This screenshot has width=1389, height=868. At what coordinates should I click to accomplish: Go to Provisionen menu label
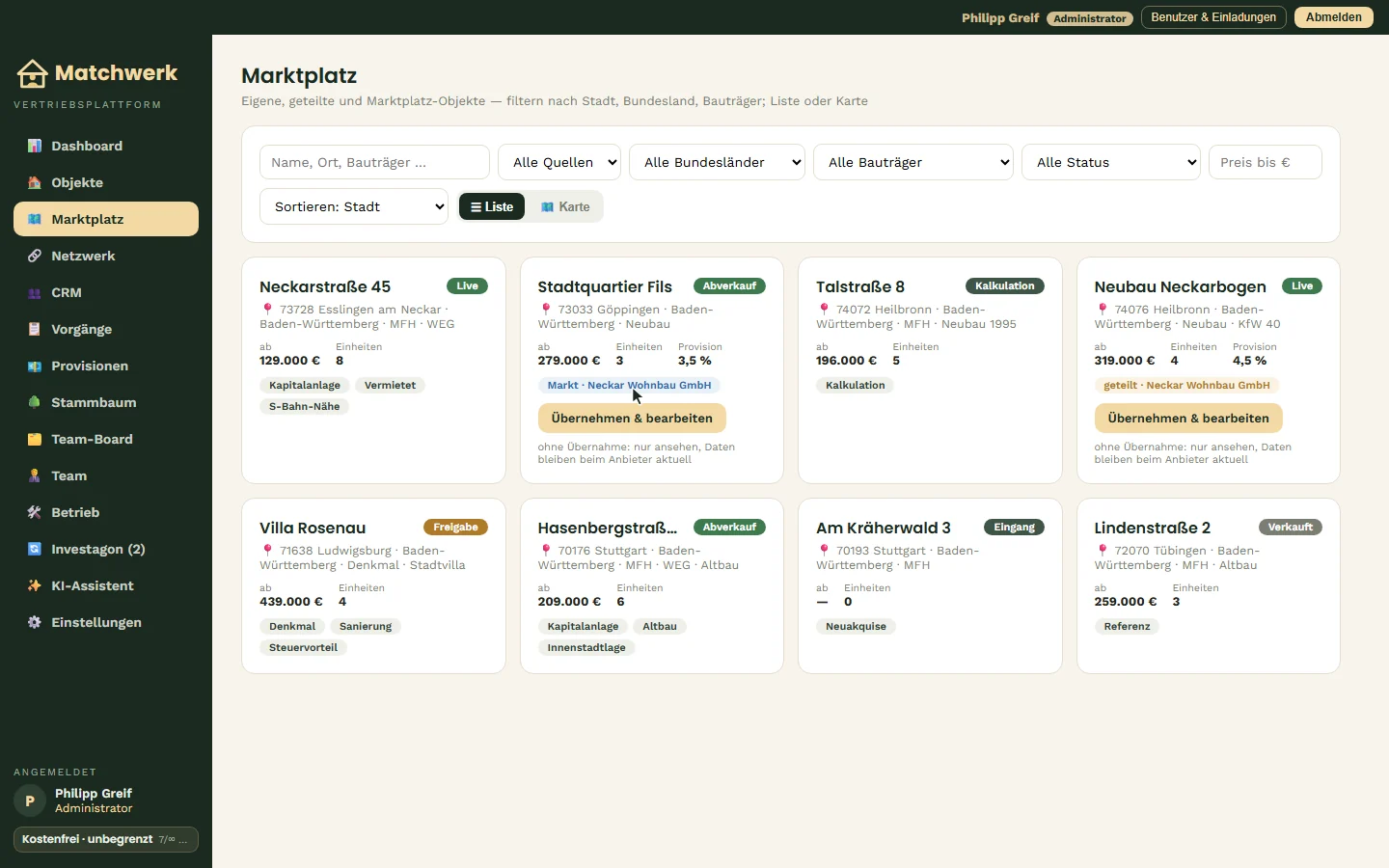90,366
